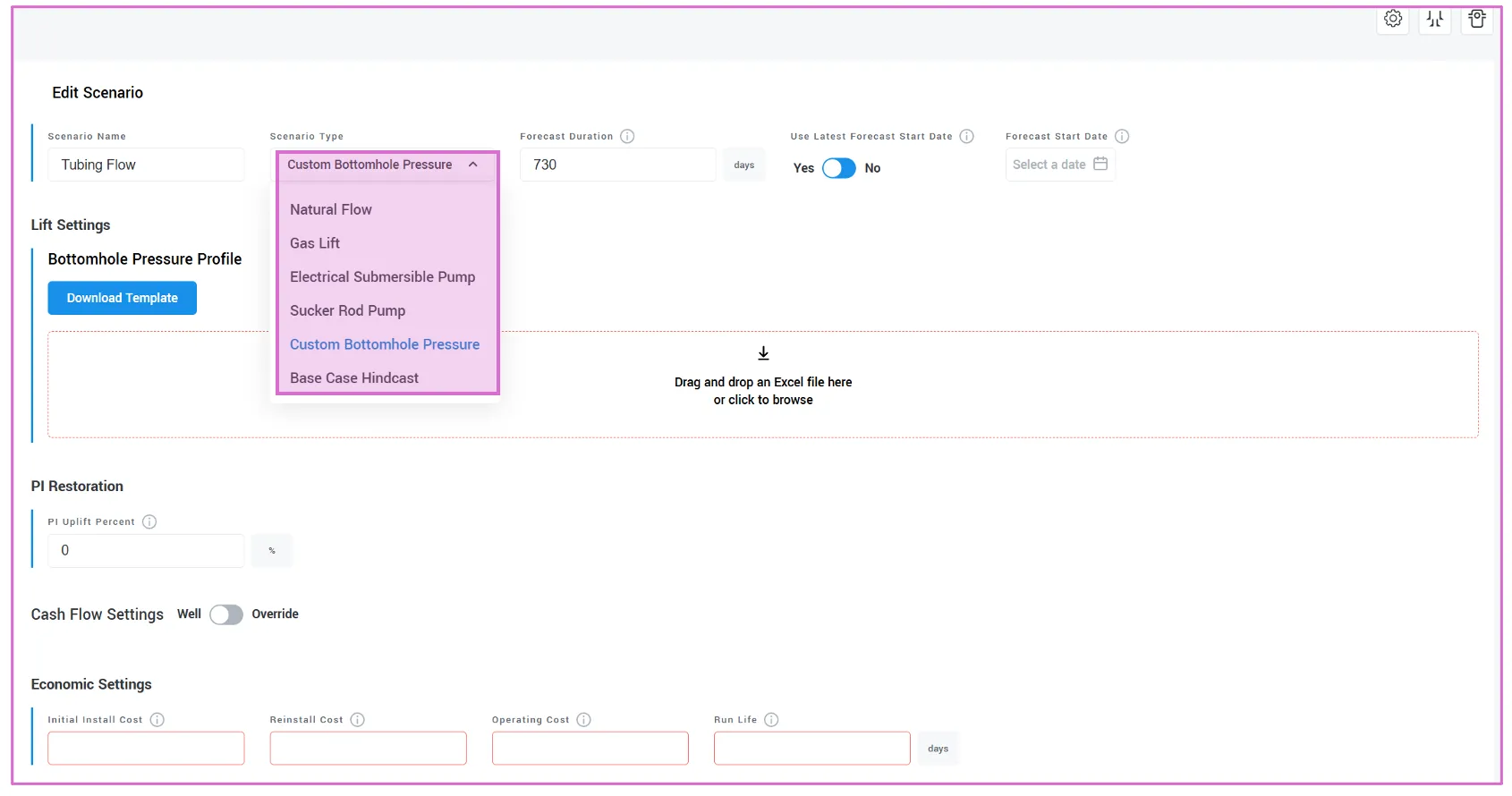1512x796 pixels.
Task: Click the Download Template button
Action: click(x=123, y=298)
